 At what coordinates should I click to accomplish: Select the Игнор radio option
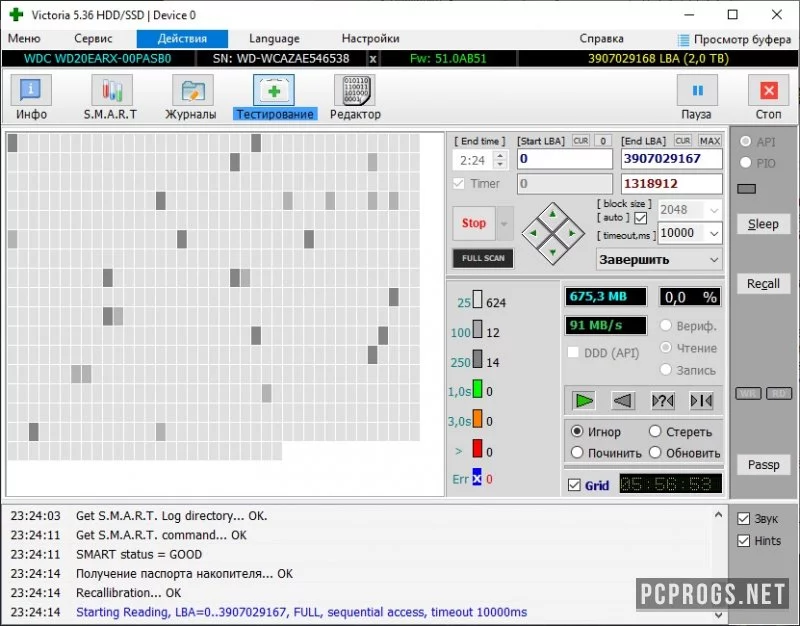coord(577,432)
